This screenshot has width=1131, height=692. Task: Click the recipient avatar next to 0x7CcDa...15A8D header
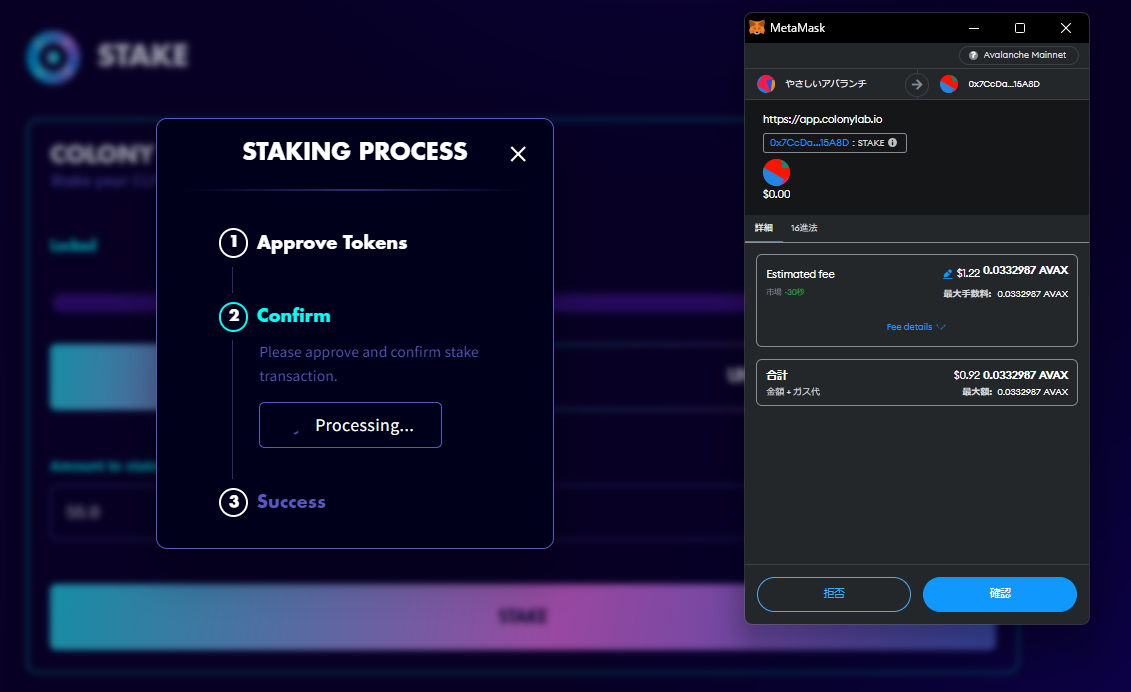pos(949,84)
